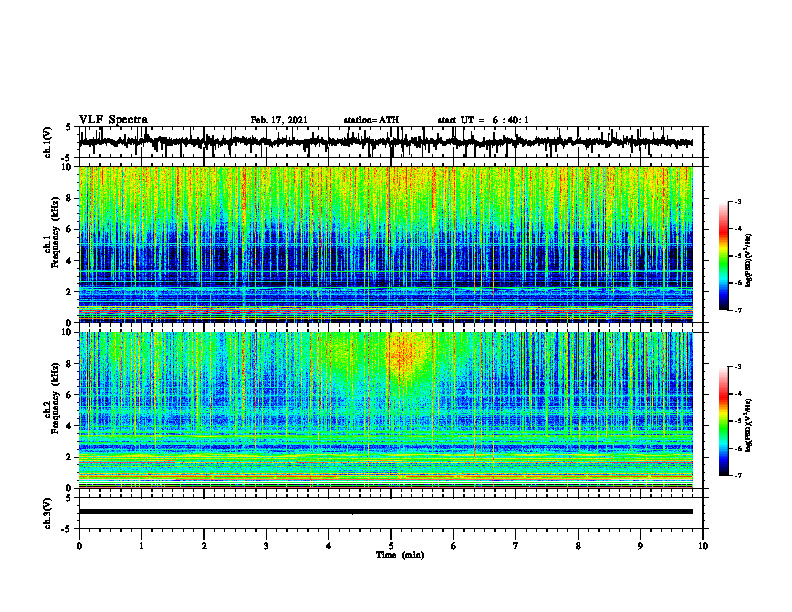The width and height of the screenshot is (792, 612).
Task: Click time axis tick label "0"
Action: [79, 546]
